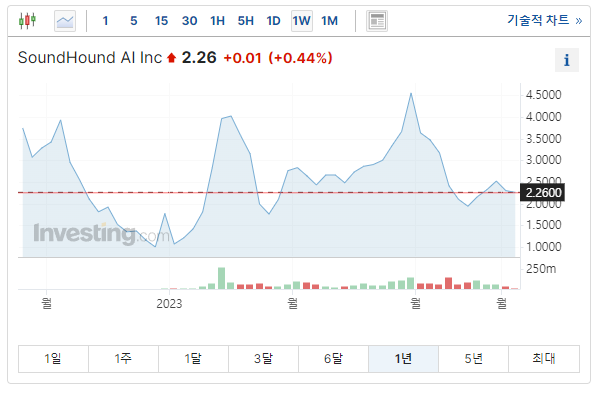Click the 4.5 peak on price line
605x397 pixels.
[411, 94]
